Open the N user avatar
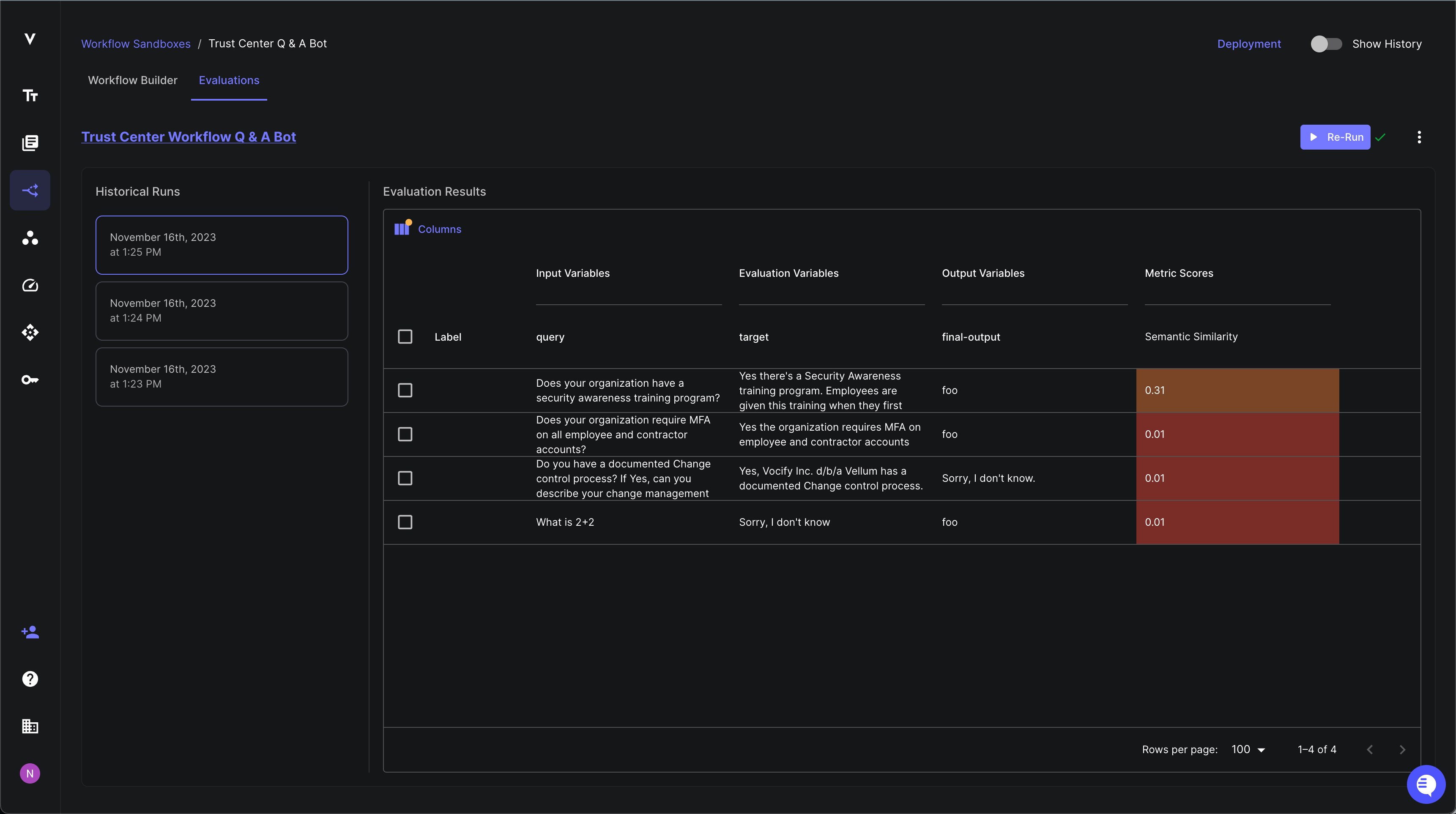This screenshot has width=1456, height=814. click(30, 773)
